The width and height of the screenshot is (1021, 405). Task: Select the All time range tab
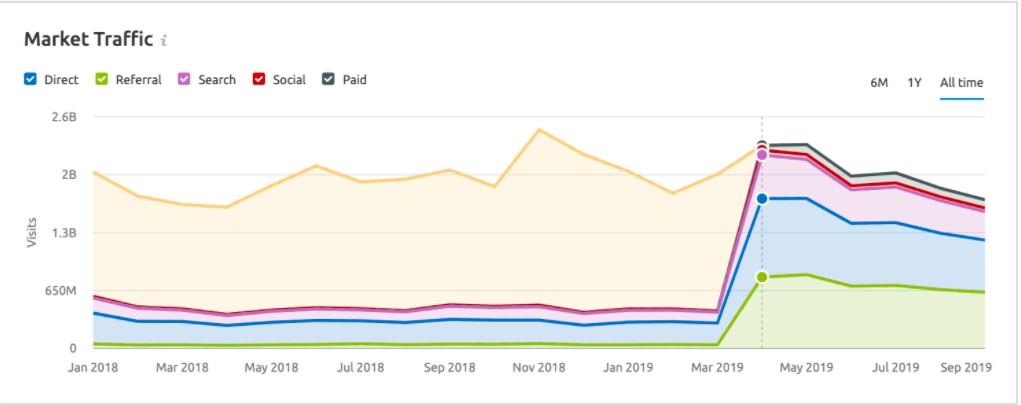point(961,83)
